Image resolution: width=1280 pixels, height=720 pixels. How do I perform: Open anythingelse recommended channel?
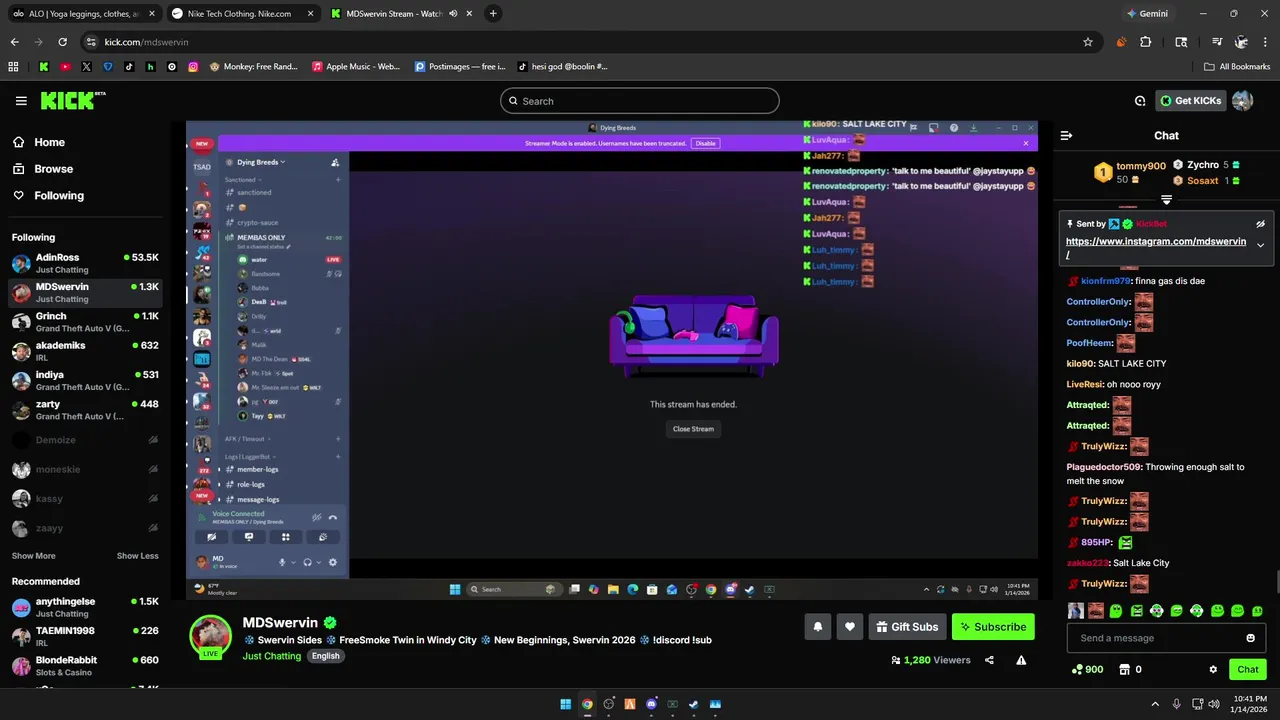pyautogui.click(x=85, y=607)
